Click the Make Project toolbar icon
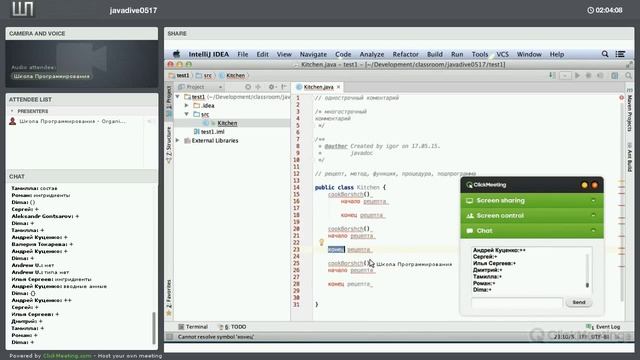This screenshot has height=360, width=640. point(552,76)
